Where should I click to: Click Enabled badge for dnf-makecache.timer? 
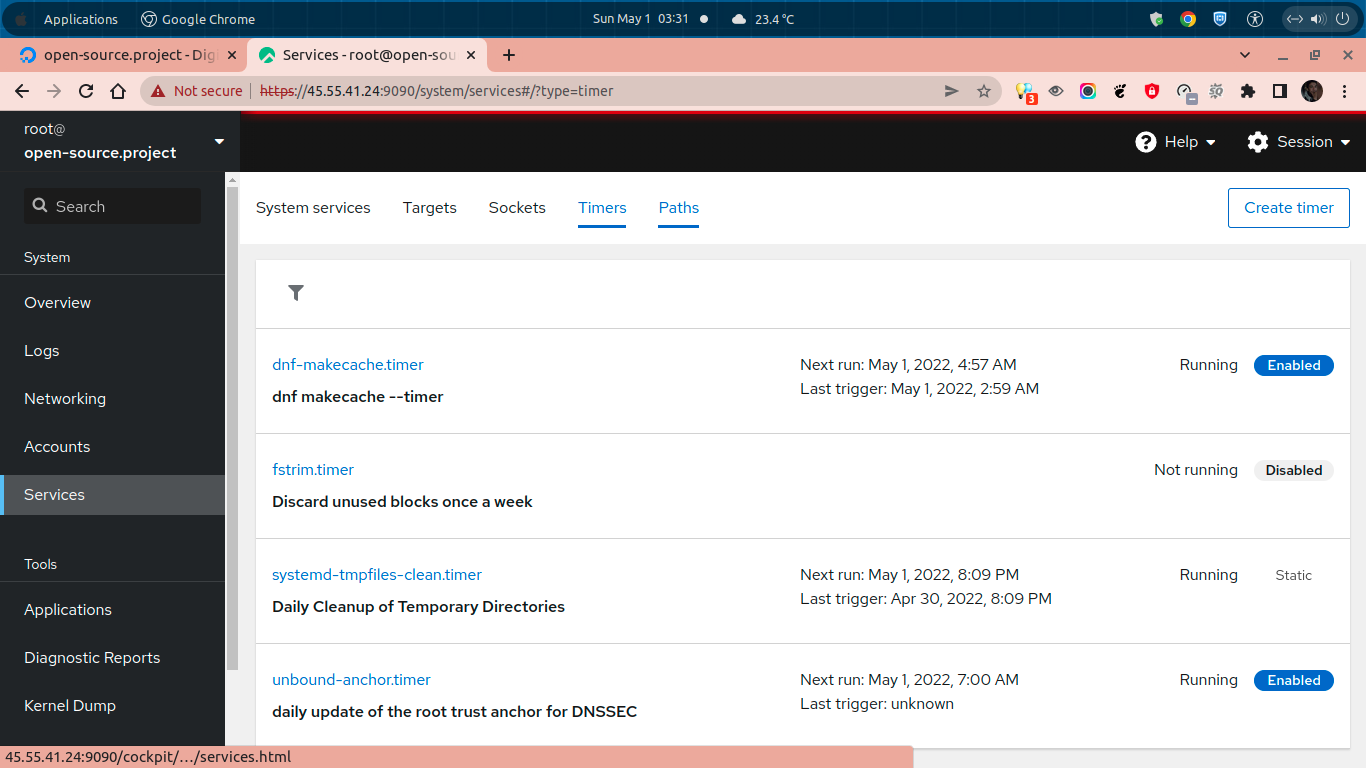coord(1294,365)
